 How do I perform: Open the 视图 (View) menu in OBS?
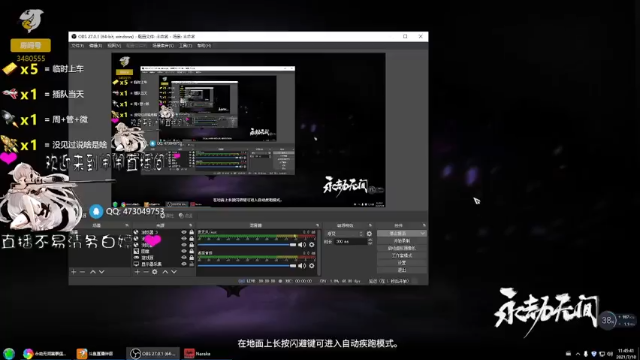[x=114, y=46]
